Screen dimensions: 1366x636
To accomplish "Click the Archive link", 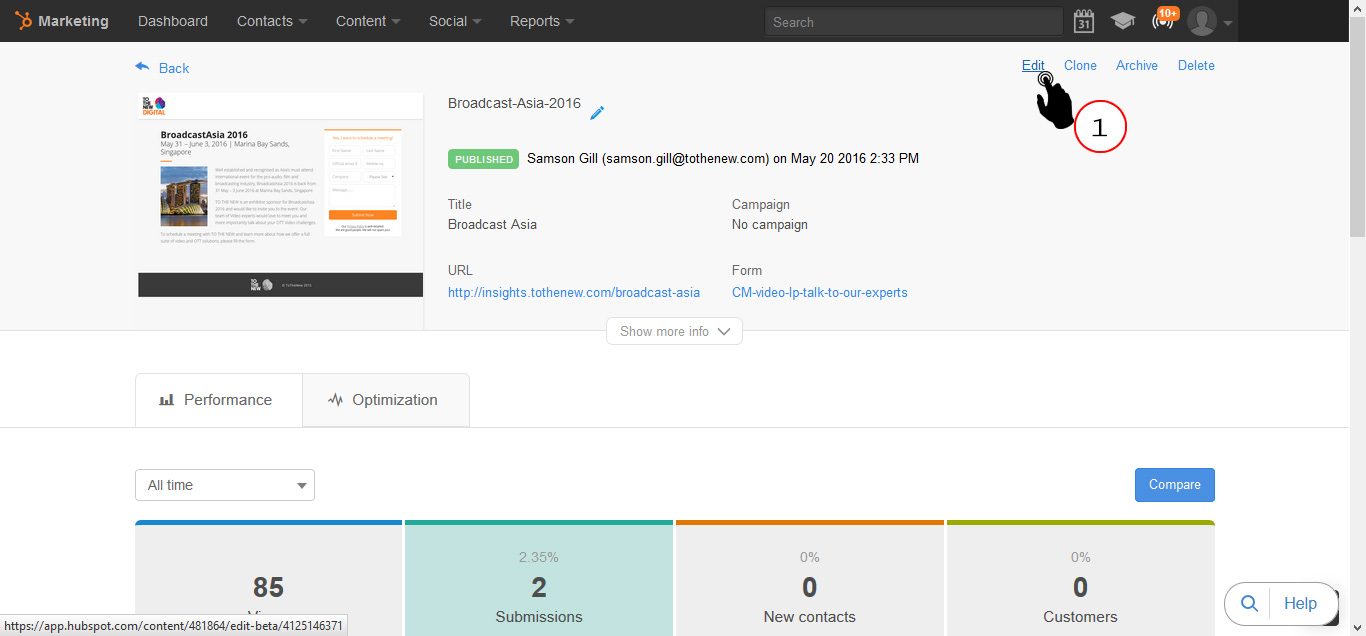I will 1137,65.
